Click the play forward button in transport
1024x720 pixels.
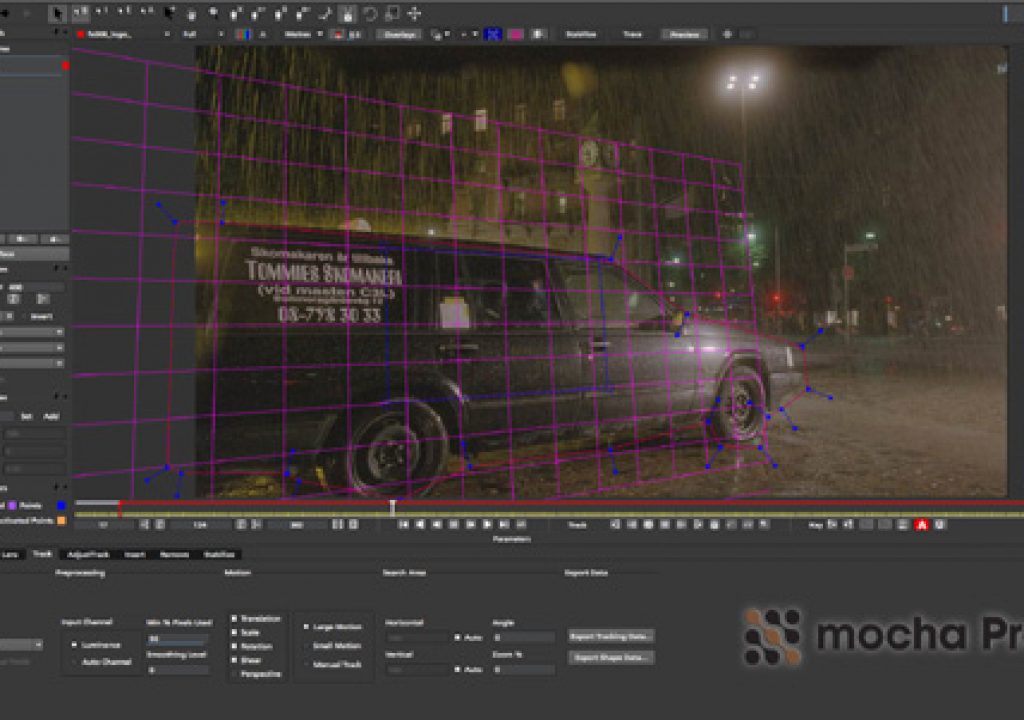[x=487, y=525]
